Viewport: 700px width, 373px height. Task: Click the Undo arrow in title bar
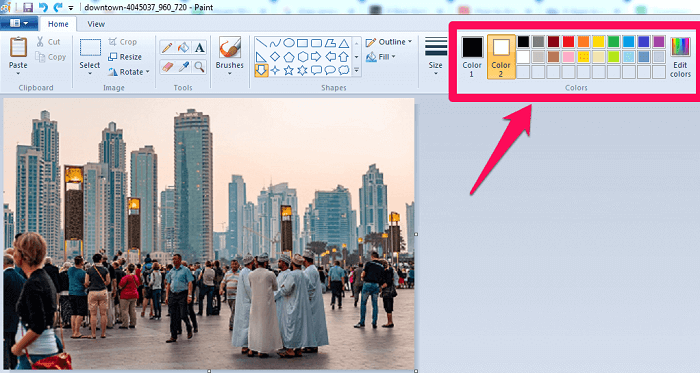point(43,7)
